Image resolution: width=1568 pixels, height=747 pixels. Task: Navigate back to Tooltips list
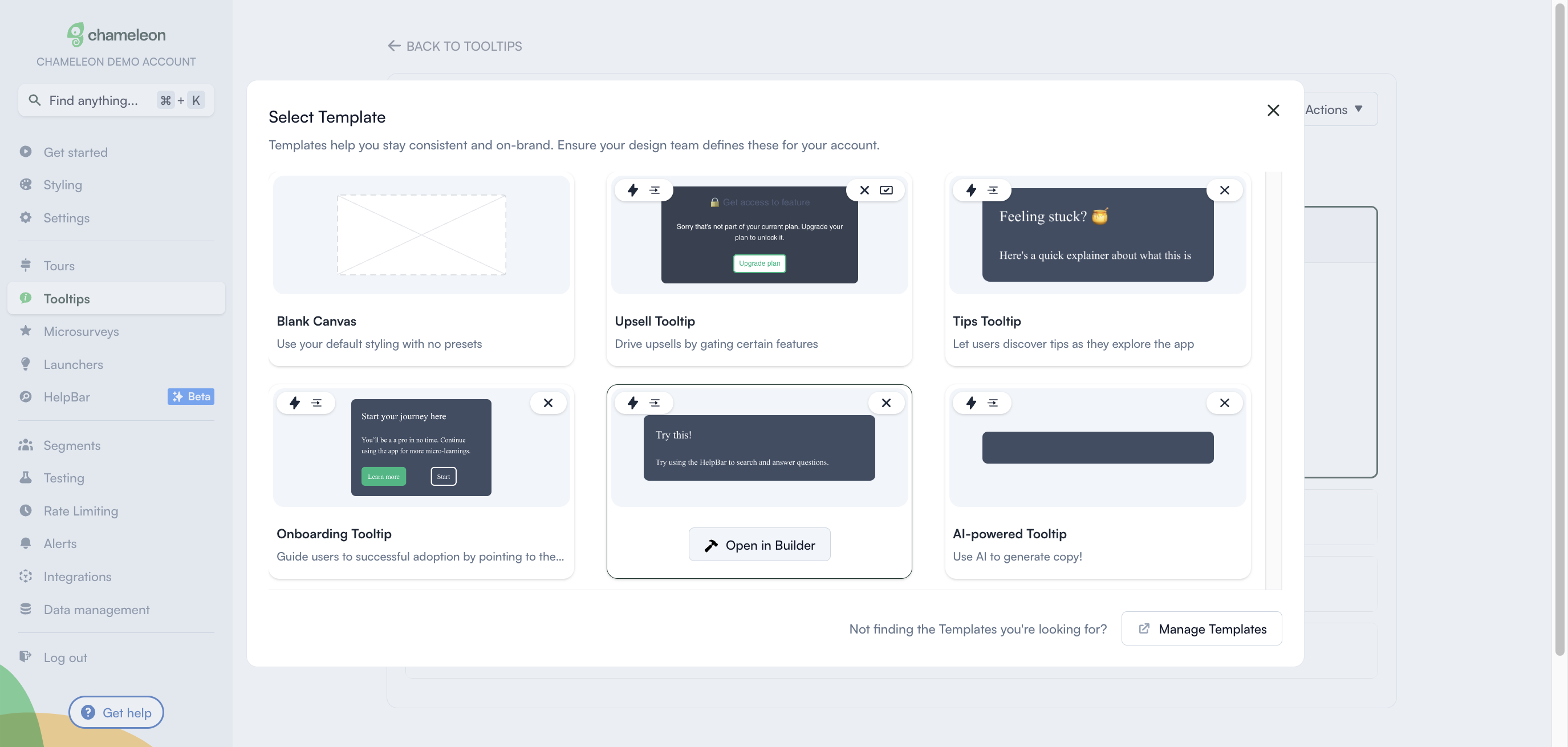(455, 45)
